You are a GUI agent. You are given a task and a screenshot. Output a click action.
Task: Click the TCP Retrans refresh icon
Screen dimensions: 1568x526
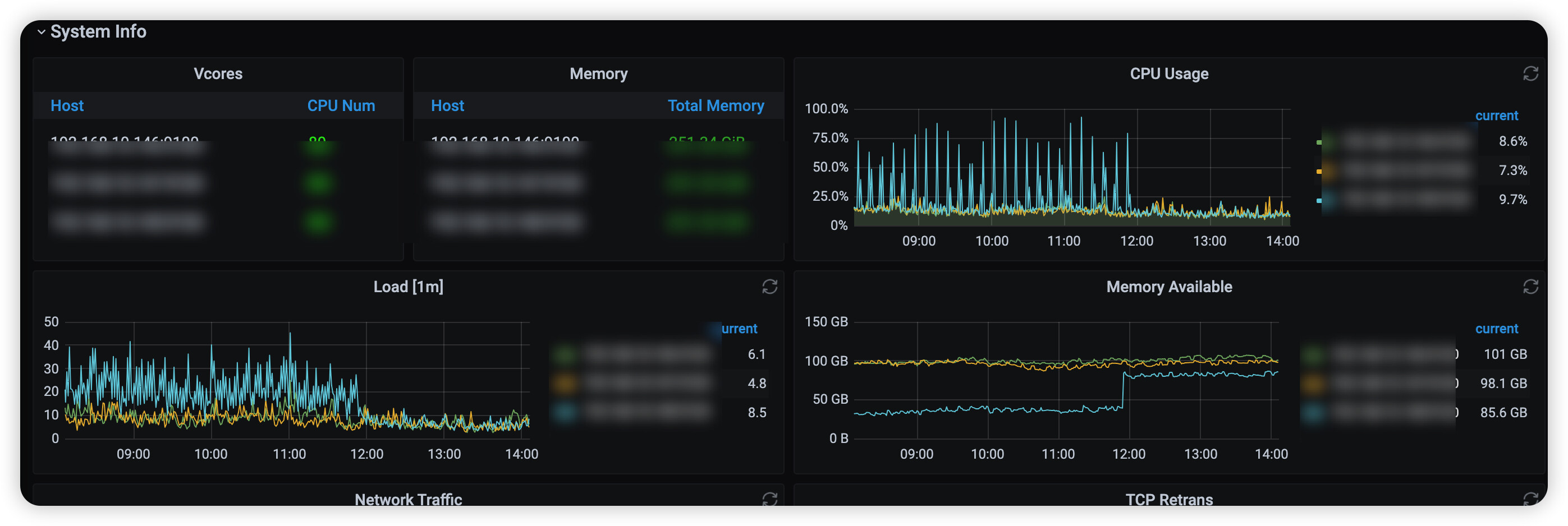(1530, 499)
